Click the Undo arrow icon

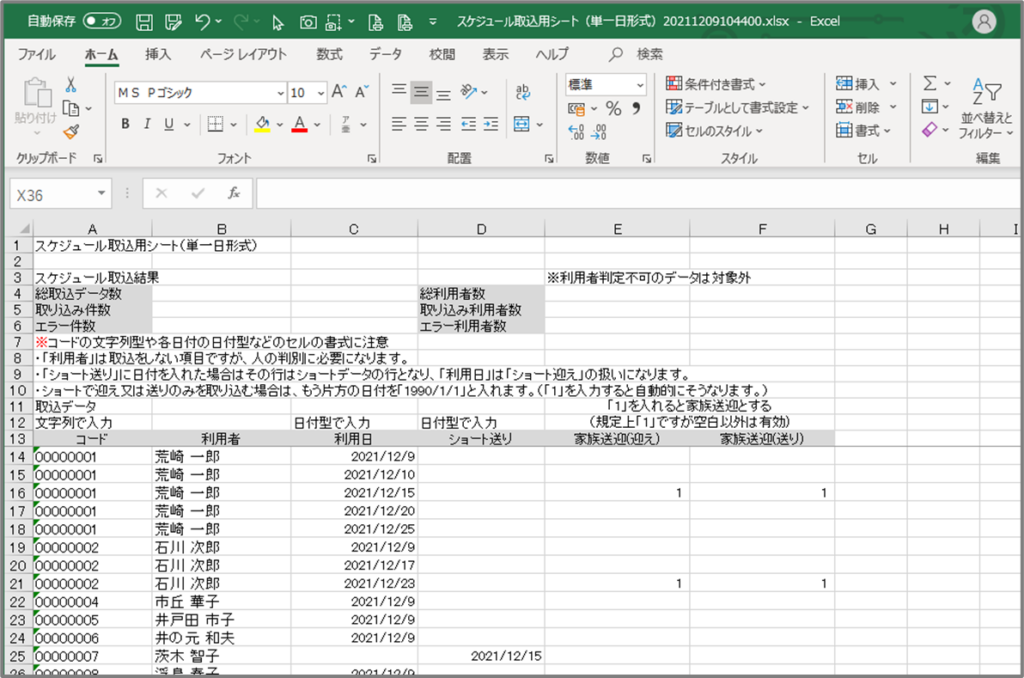202,22
